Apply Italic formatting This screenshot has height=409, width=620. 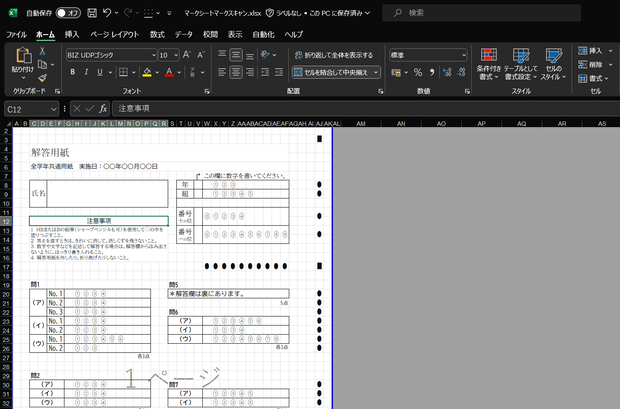point(86,72)
